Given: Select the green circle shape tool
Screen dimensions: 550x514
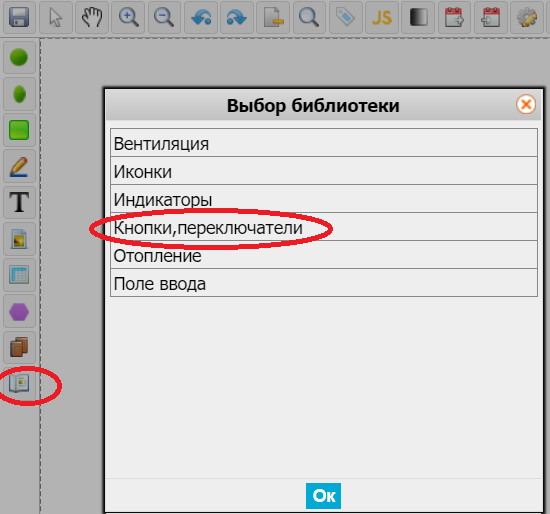Looking at the screenshot, I should coord(19,58).
